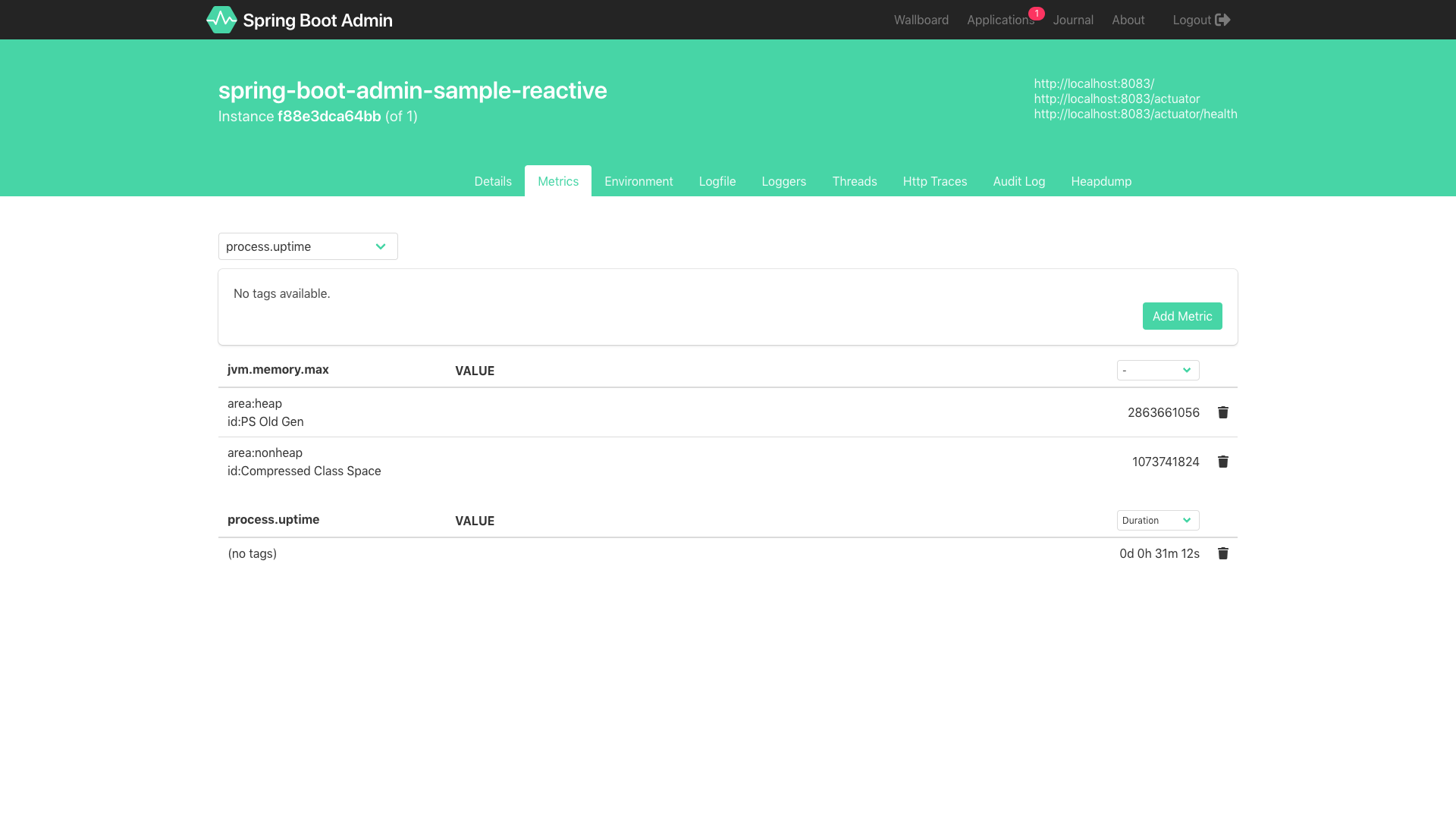Switch to the Details tab
The width and height of the screenshot is (1456, 836).
[493, 181]
